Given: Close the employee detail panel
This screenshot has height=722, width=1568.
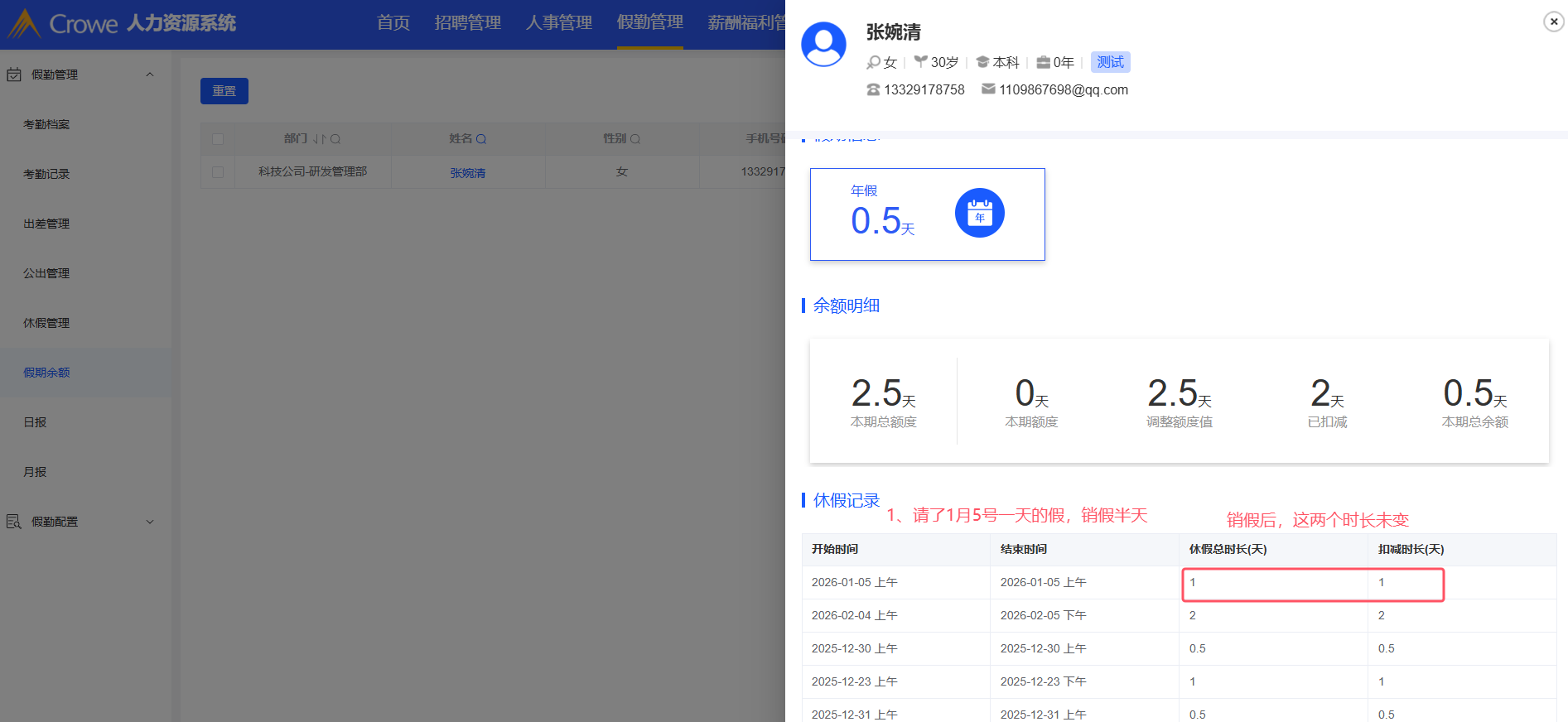Looking at the screenshot, I should [1553, 22].
